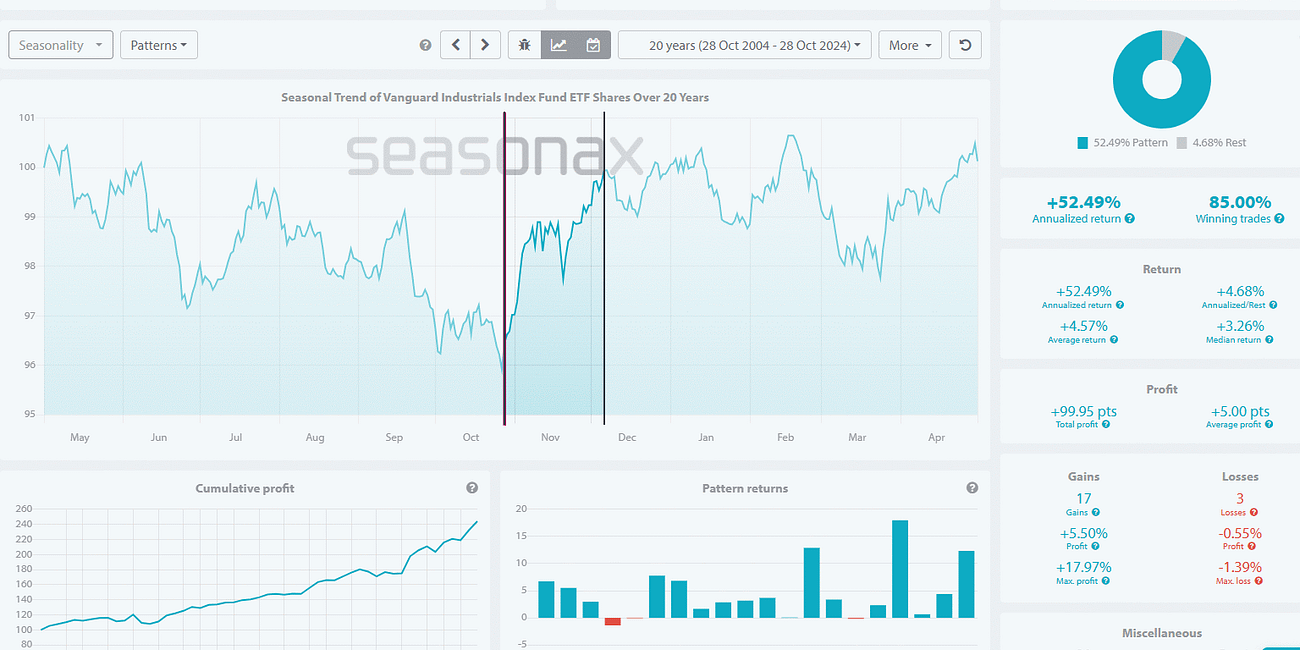Go to previous pattern with left chevron
The image size is (1300, 650).
click(456, 45)
